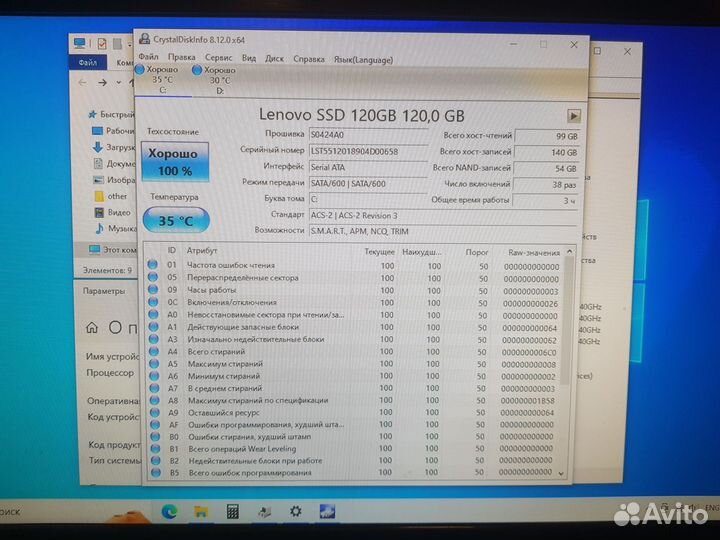Click the Serial ATA interface field
Screen dimensions: 720x540
(368, 168)
